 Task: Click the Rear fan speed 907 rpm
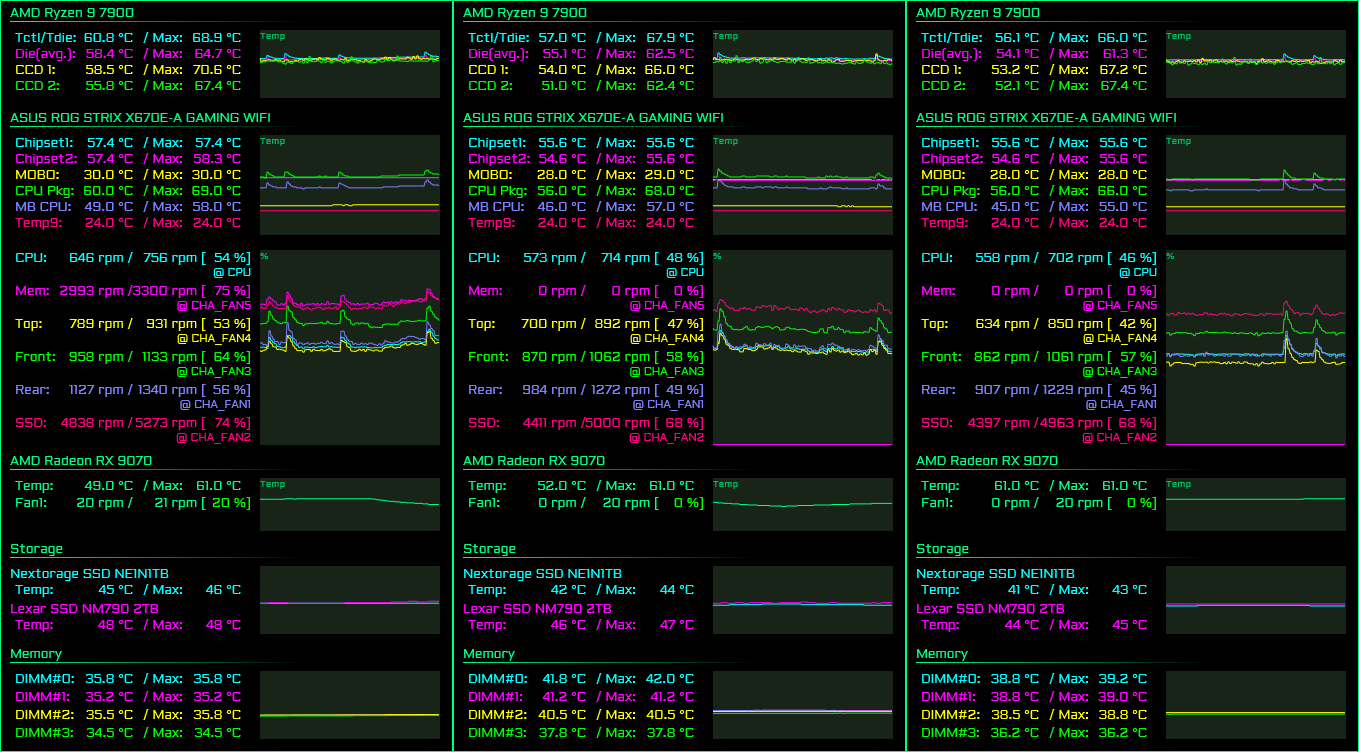(1000, 390)
